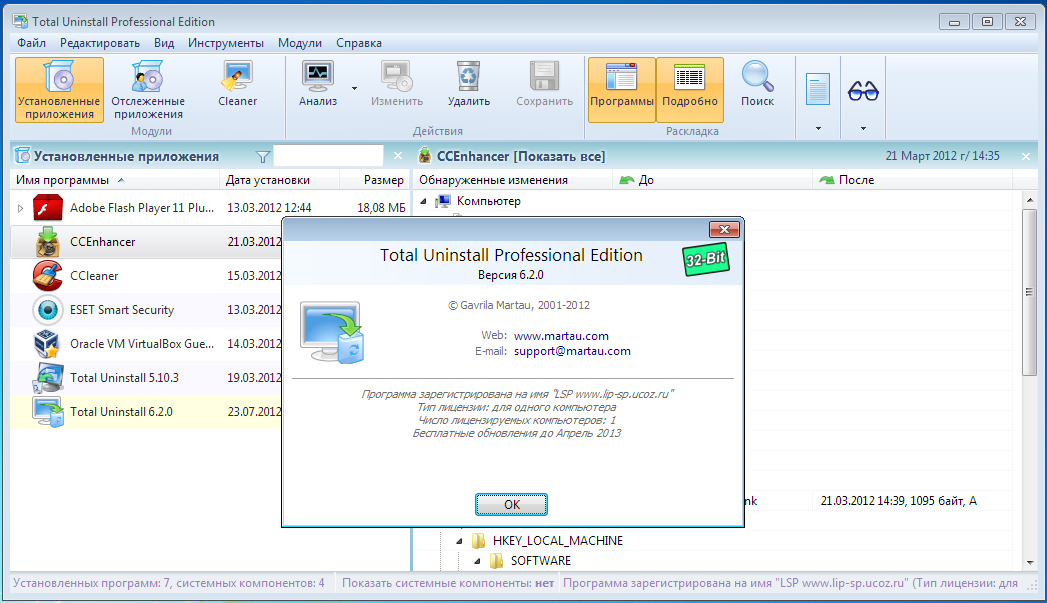Click the document page icon in toolbar
This screenshot has height=603, width=1047.
(818, 89)
